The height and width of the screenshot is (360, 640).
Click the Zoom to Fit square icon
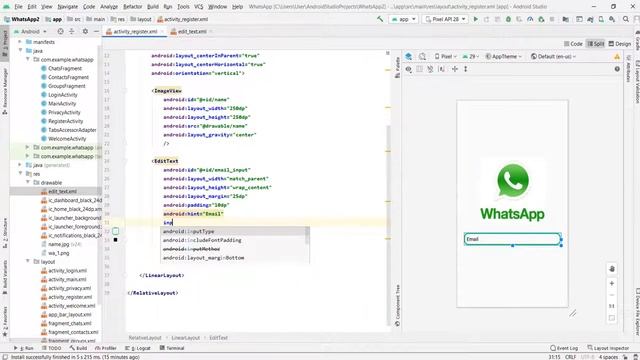tap(612, 318)
